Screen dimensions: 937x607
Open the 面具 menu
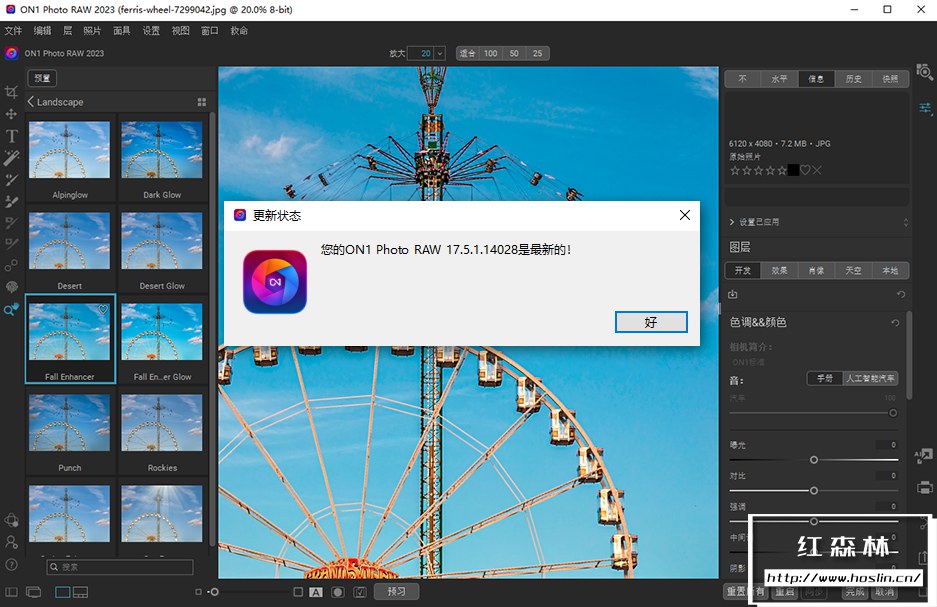click(x=121, y=30)
